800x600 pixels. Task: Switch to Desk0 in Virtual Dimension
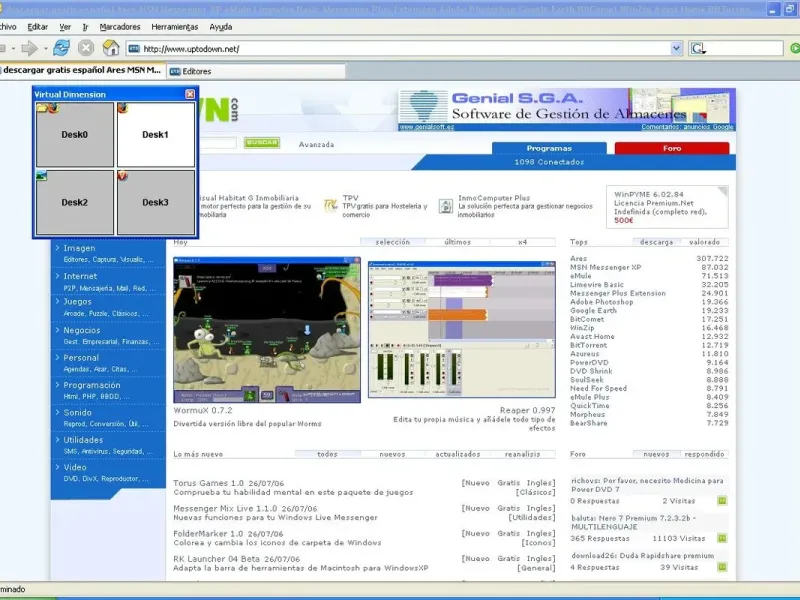point(74,135)
